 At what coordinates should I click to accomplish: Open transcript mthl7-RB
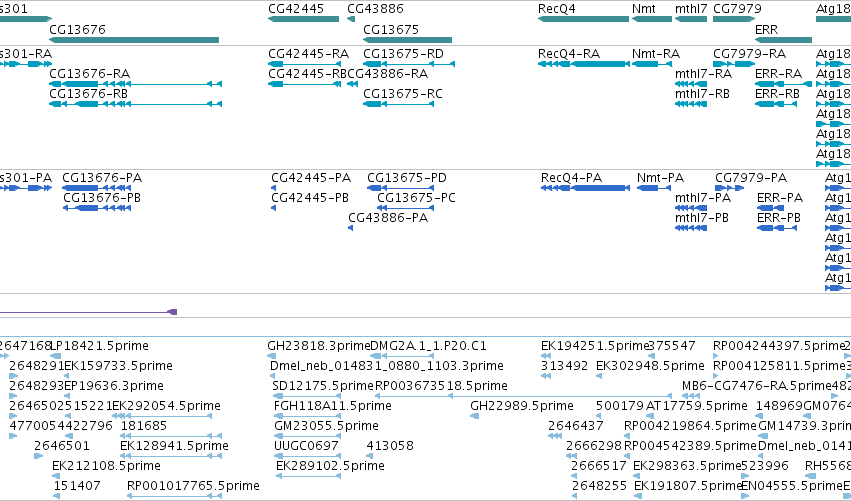coord(702,93)
